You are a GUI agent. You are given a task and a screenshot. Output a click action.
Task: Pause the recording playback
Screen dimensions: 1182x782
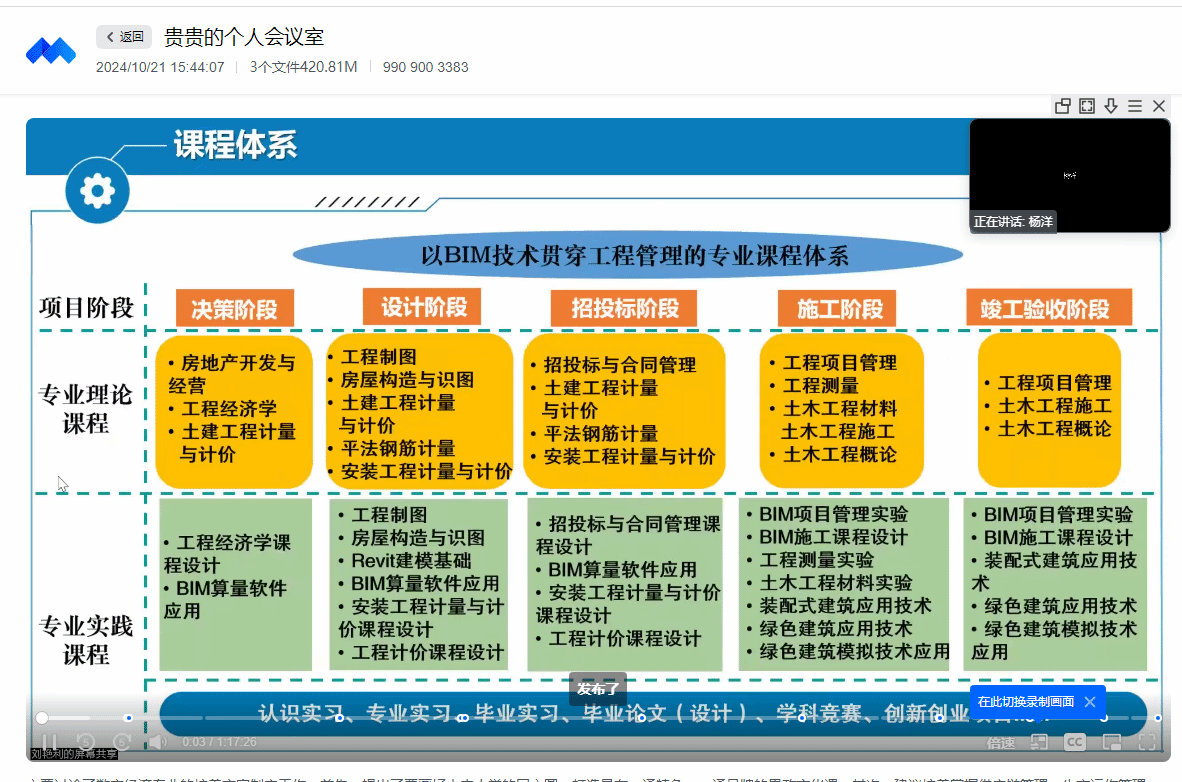(49, 742)
